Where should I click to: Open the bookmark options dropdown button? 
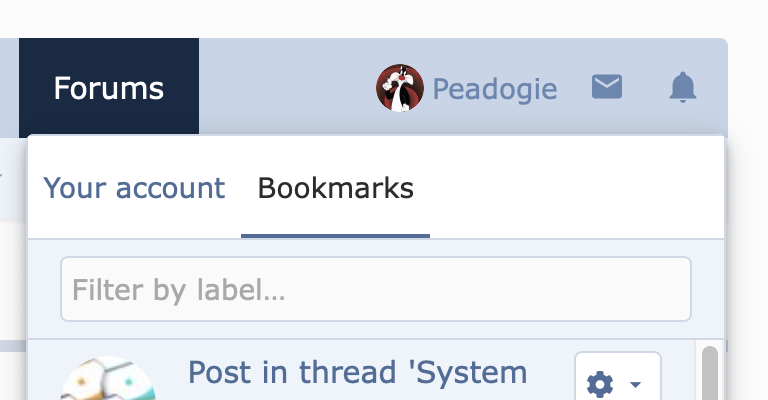pos(618,376)
